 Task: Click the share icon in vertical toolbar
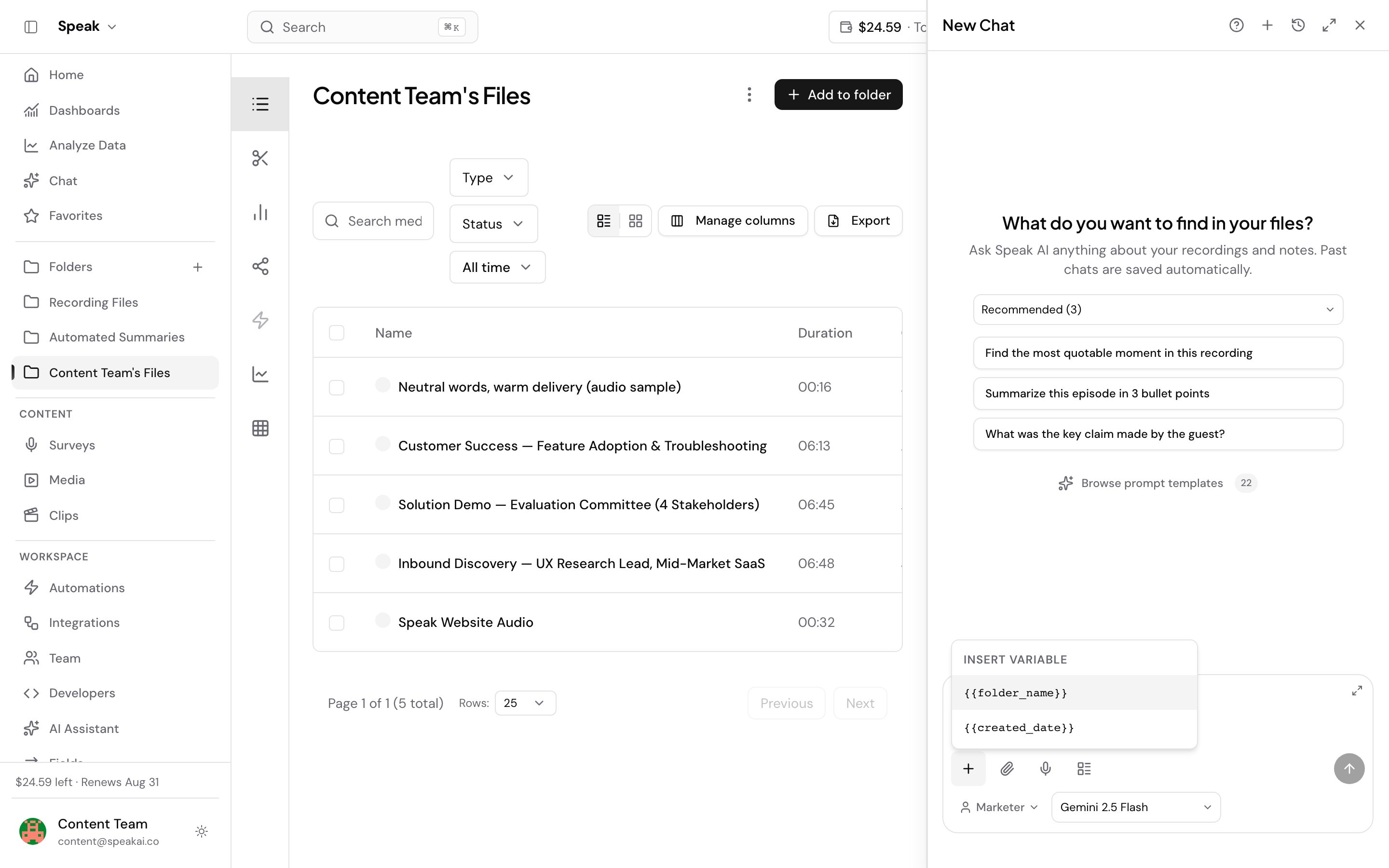(x=260, y=266)
